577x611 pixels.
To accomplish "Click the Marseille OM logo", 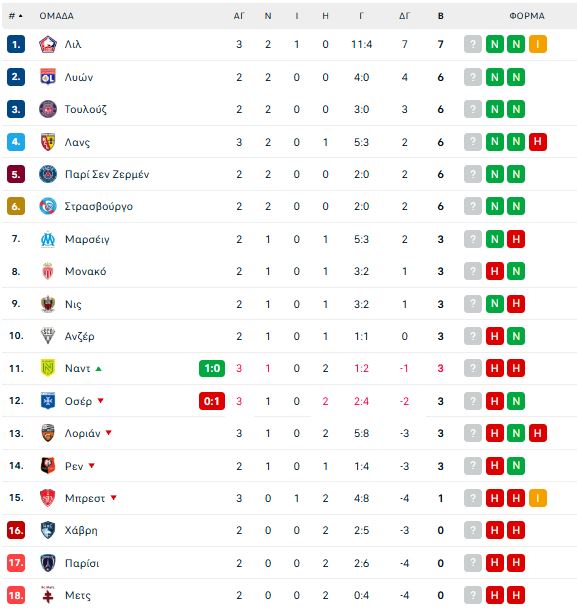I will 48,239.
